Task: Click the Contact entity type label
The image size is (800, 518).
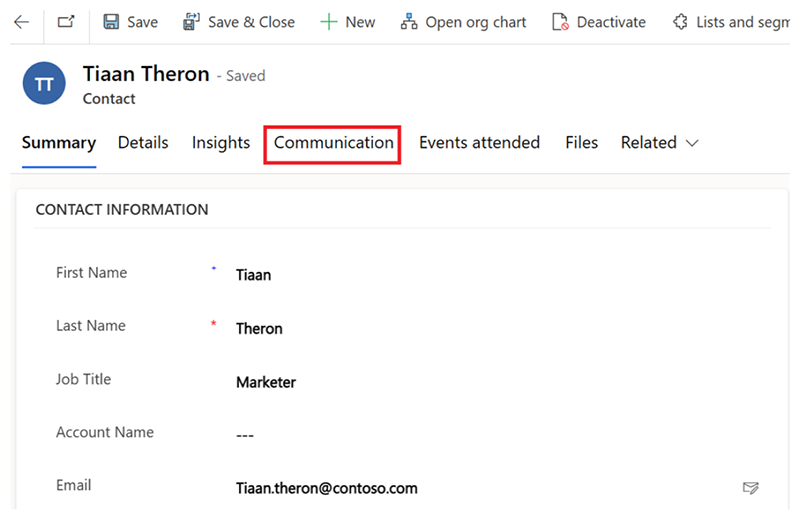Action: click(x=109, y=98)
